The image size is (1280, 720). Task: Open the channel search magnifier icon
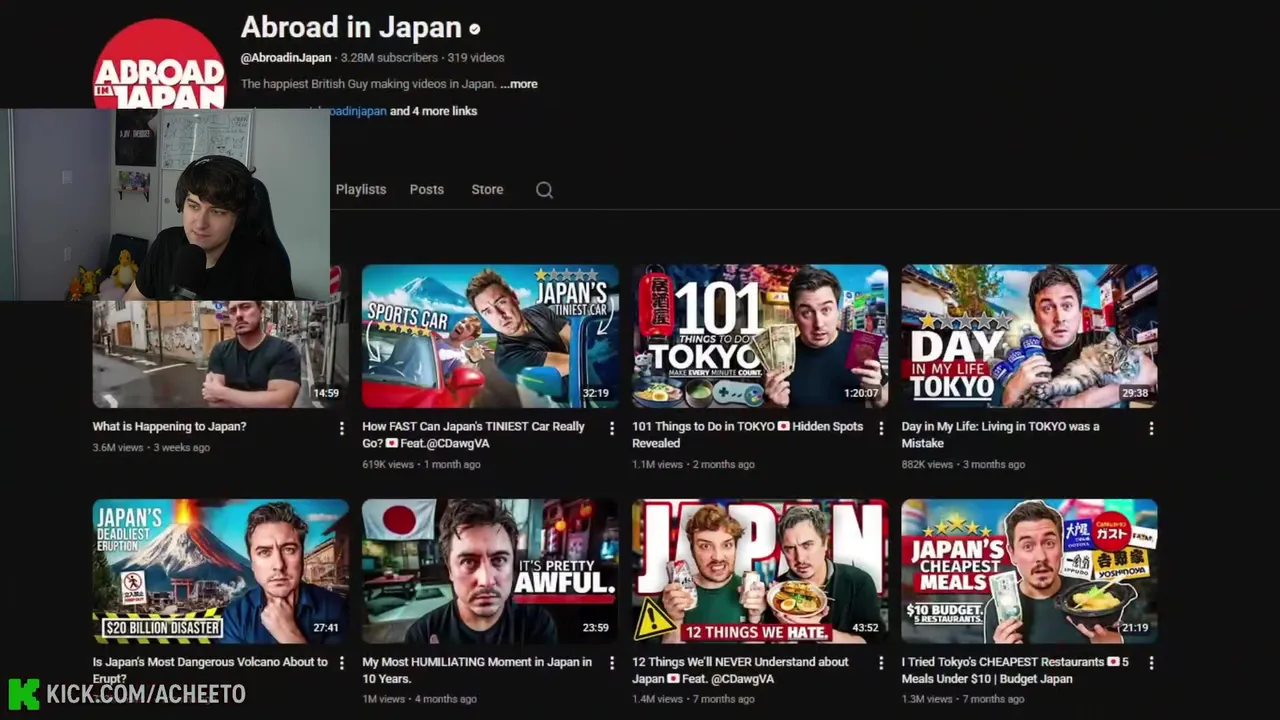(544, 190)
